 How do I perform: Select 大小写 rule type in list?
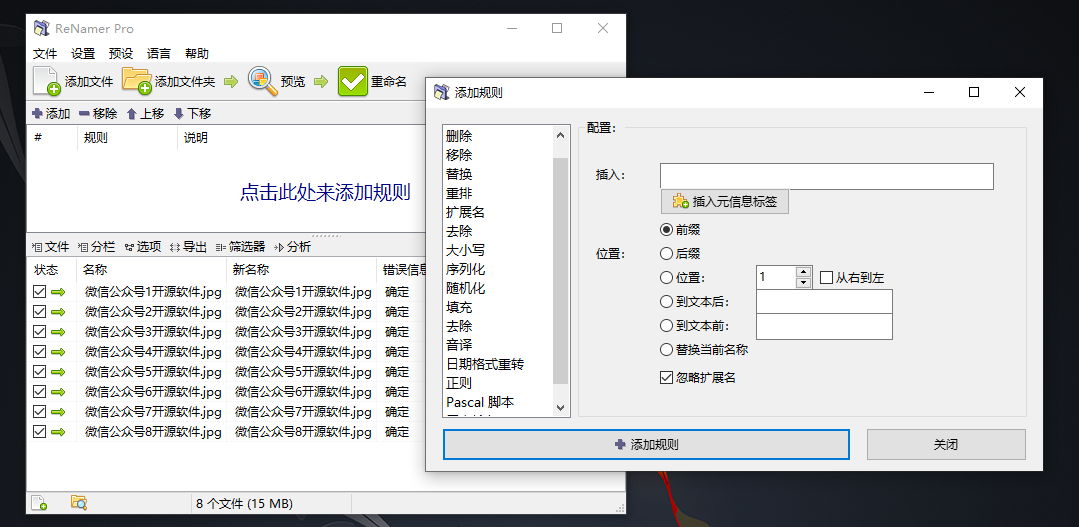(x=465, y=250)
